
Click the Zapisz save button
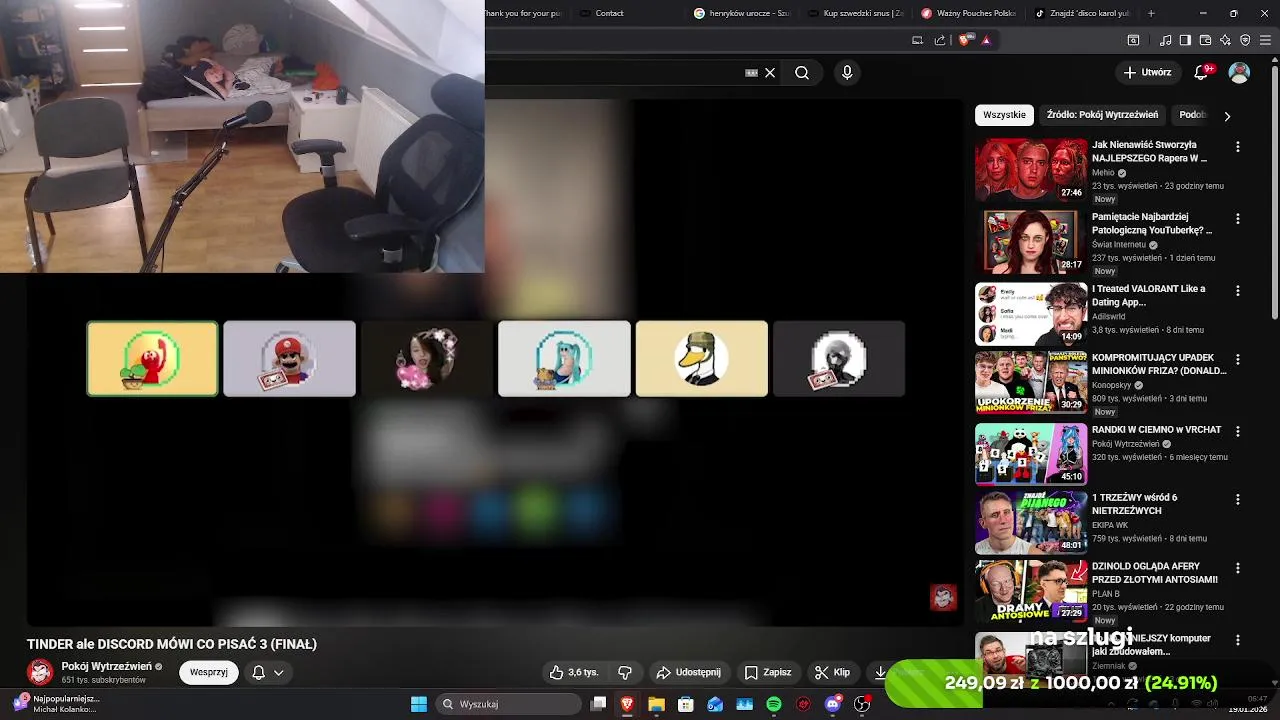point(767,672)
